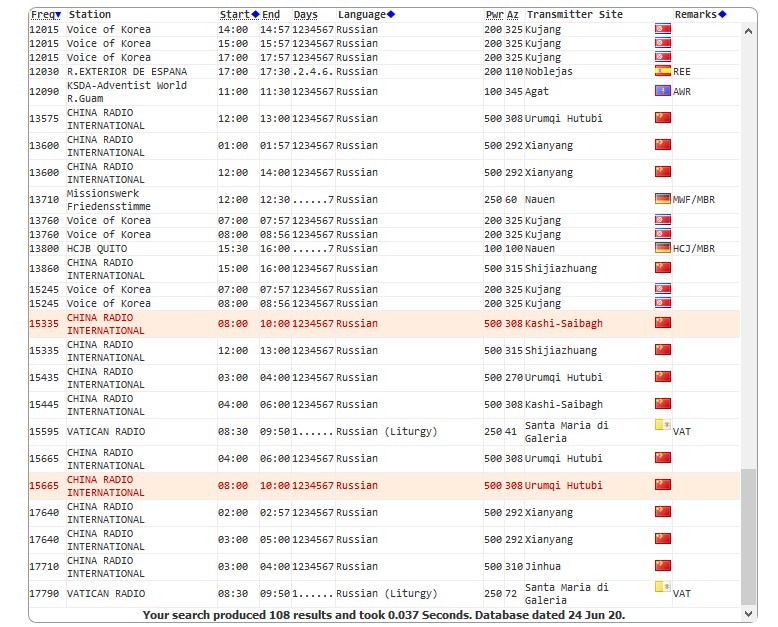
Task: Sort by the Start column header
Action: [x=235, y=15]
